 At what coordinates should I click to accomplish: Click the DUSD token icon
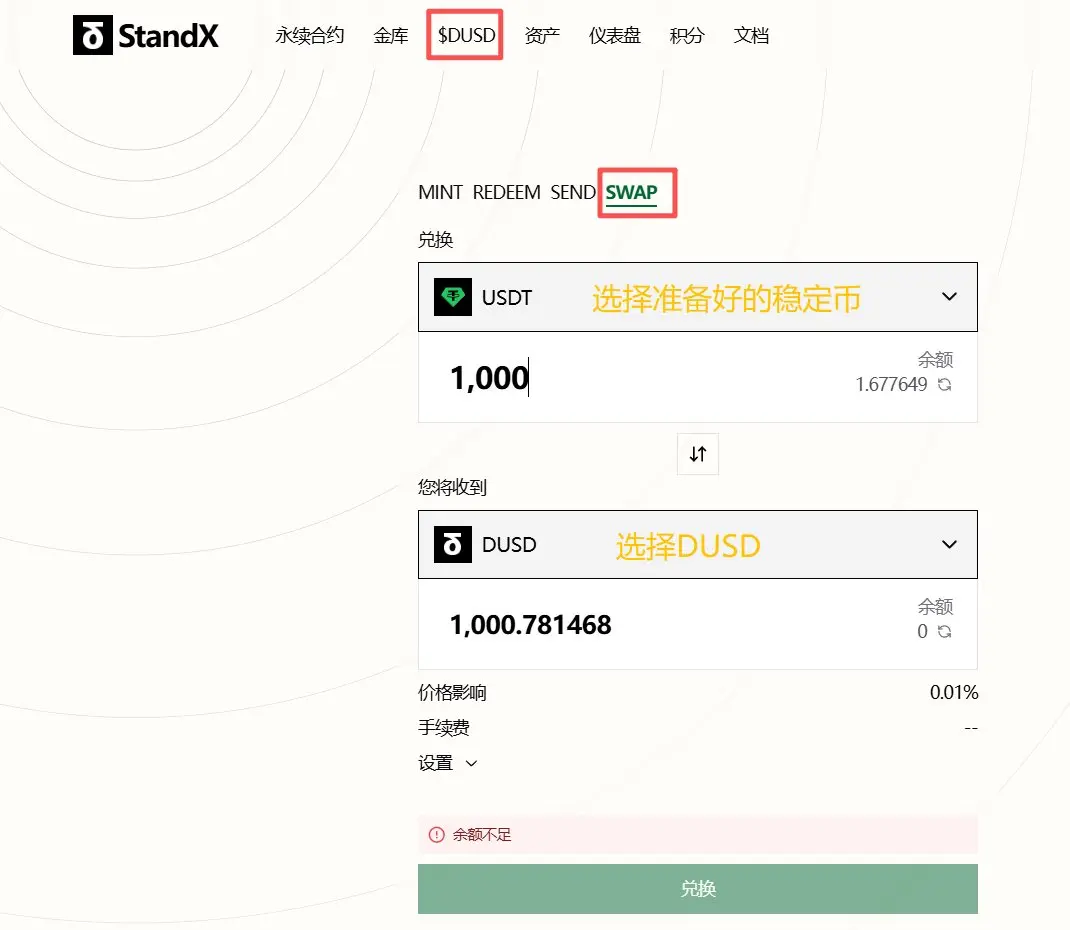tap(452, 544)
